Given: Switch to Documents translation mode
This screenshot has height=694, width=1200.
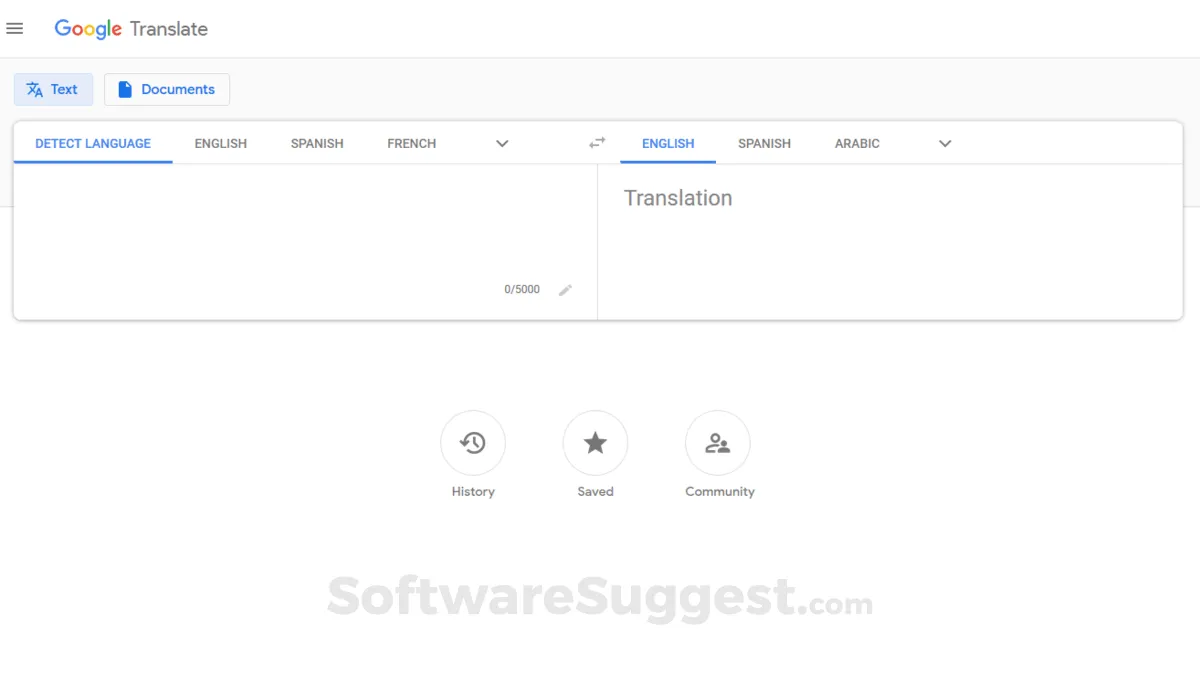Looking at the screenshot, I should pos(167,89).
